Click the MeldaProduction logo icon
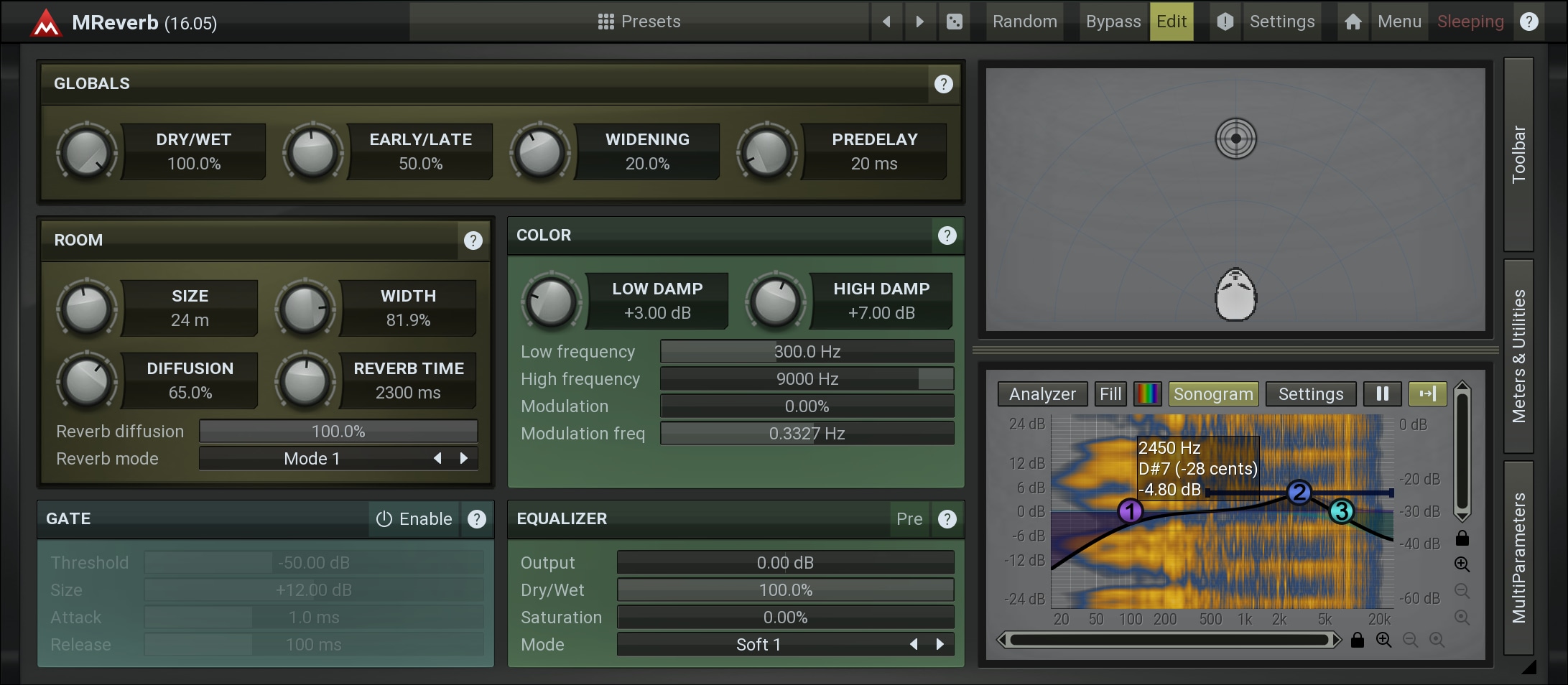1568x685 pixels. pos(46,22)
